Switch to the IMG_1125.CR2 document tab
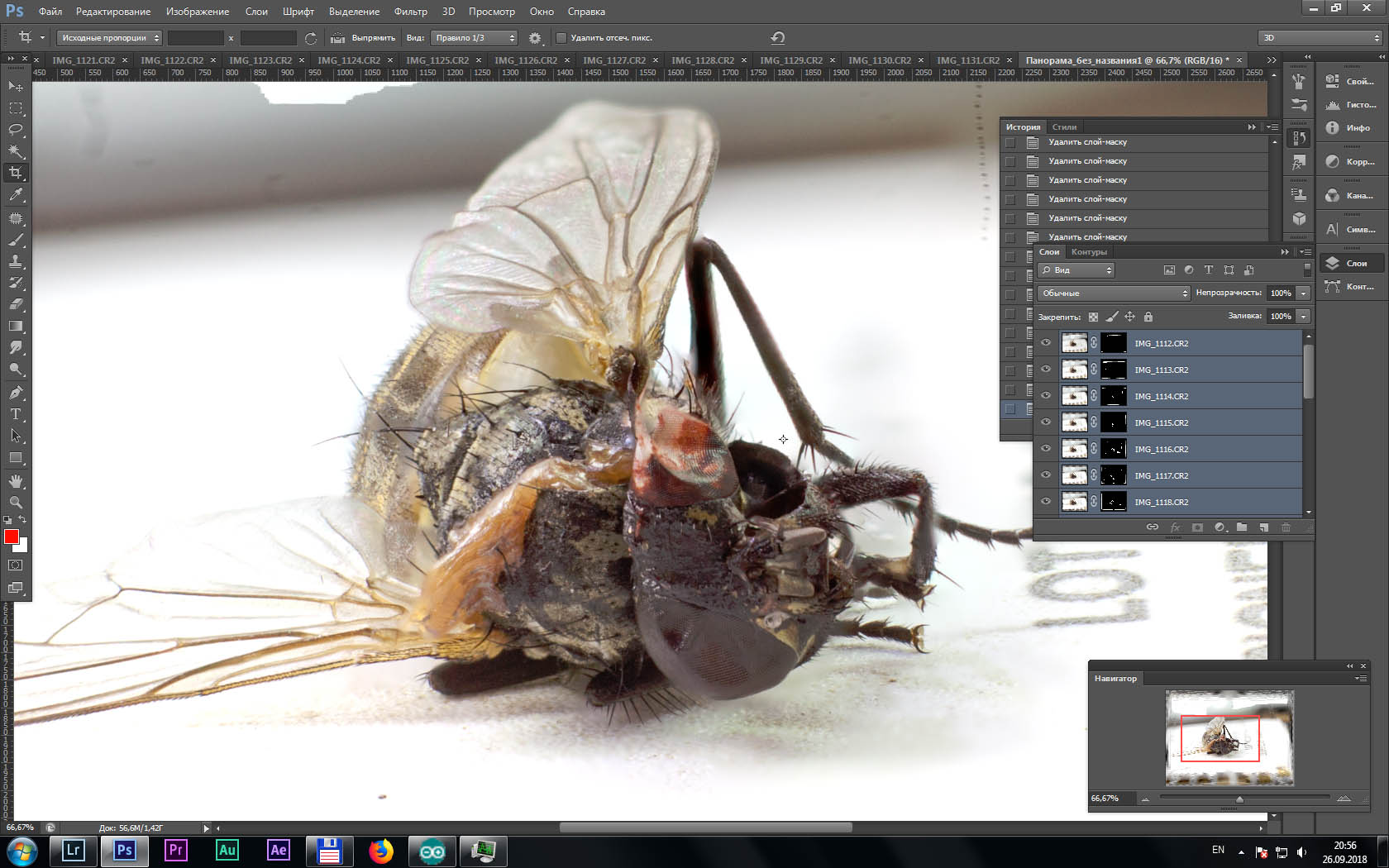The image size is (1389, 868). [x=437, y=60]
